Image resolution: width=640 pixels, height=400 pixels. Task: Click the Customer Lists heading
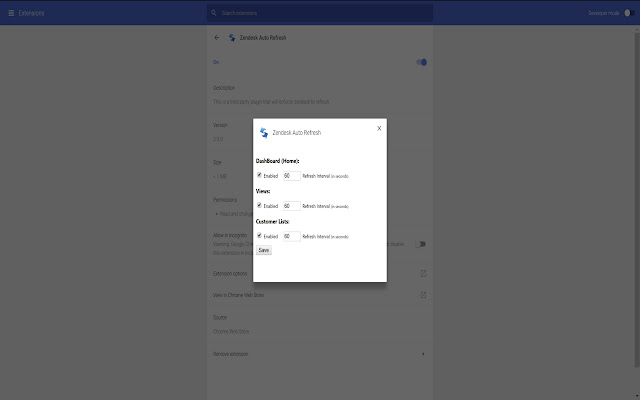[272, 222]
